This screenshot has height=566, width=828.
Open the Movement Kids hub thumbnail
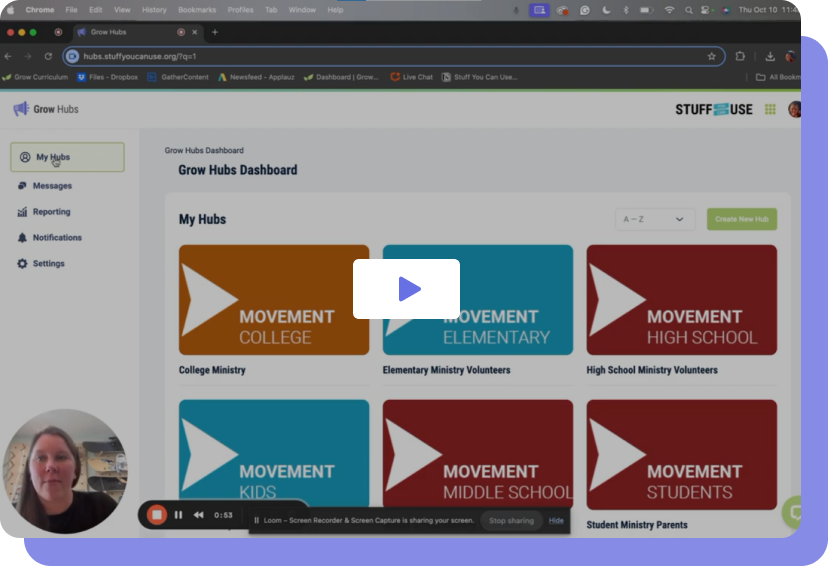coord(274,453)
